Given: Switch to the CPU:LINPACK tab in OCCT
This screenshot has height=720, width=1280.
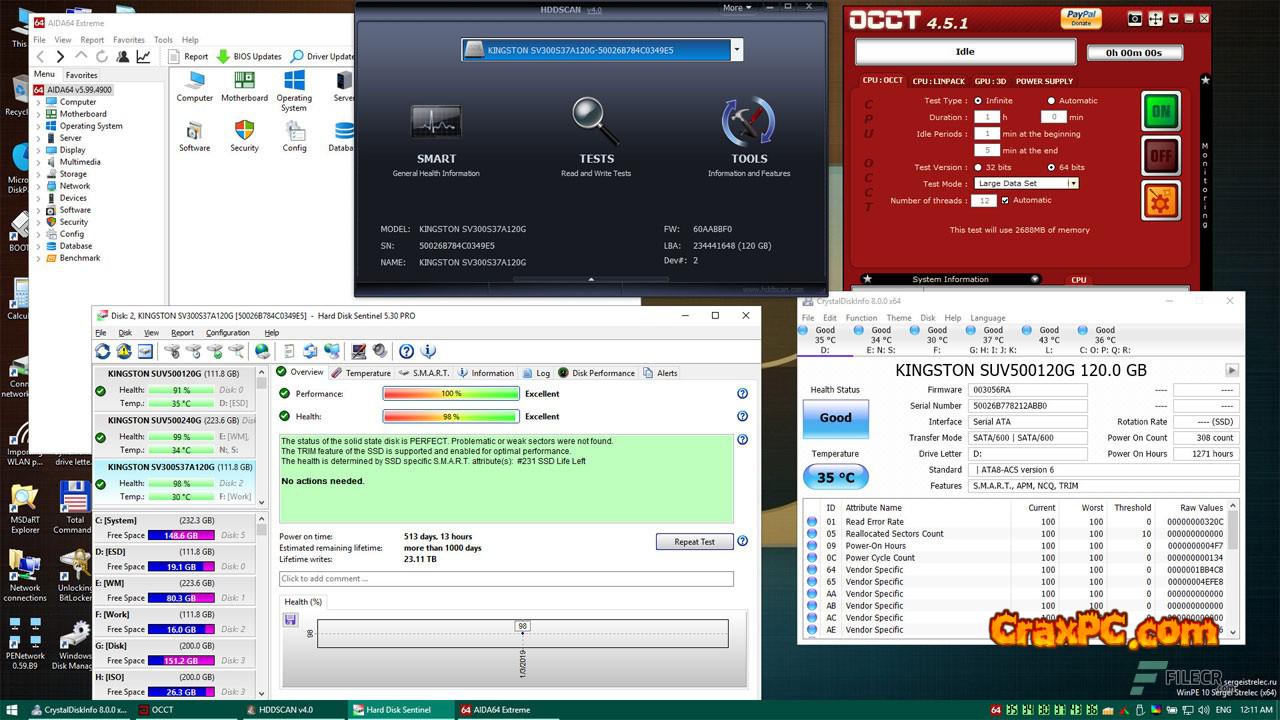Looking at the screenshot, I should (x=938, y=81).
